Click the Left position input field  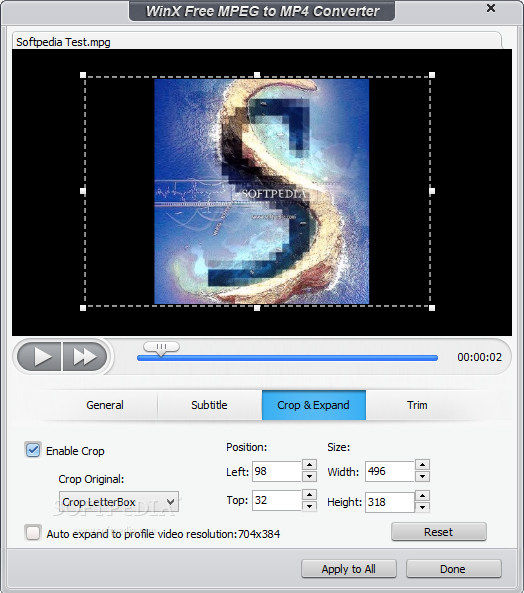[x=277, y=471]
